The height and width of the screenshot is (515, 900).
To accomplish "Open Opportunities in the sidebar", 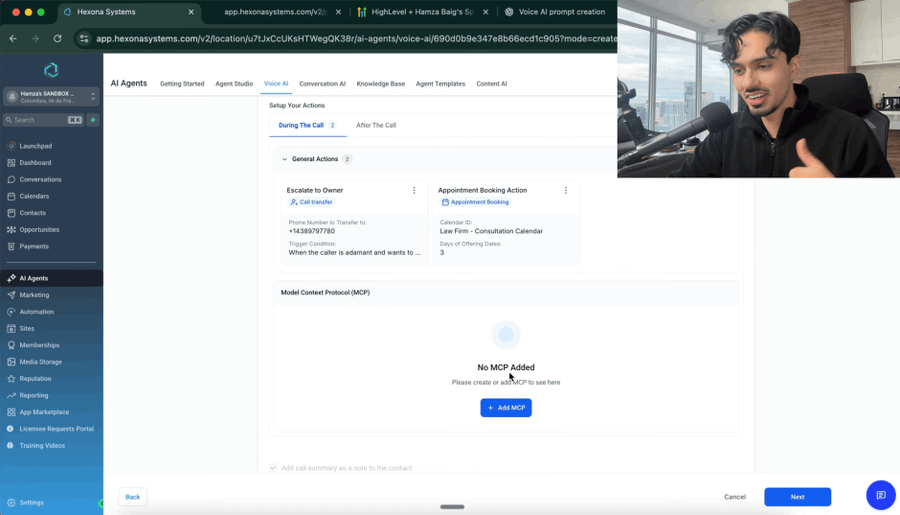I will coord(39,229).
